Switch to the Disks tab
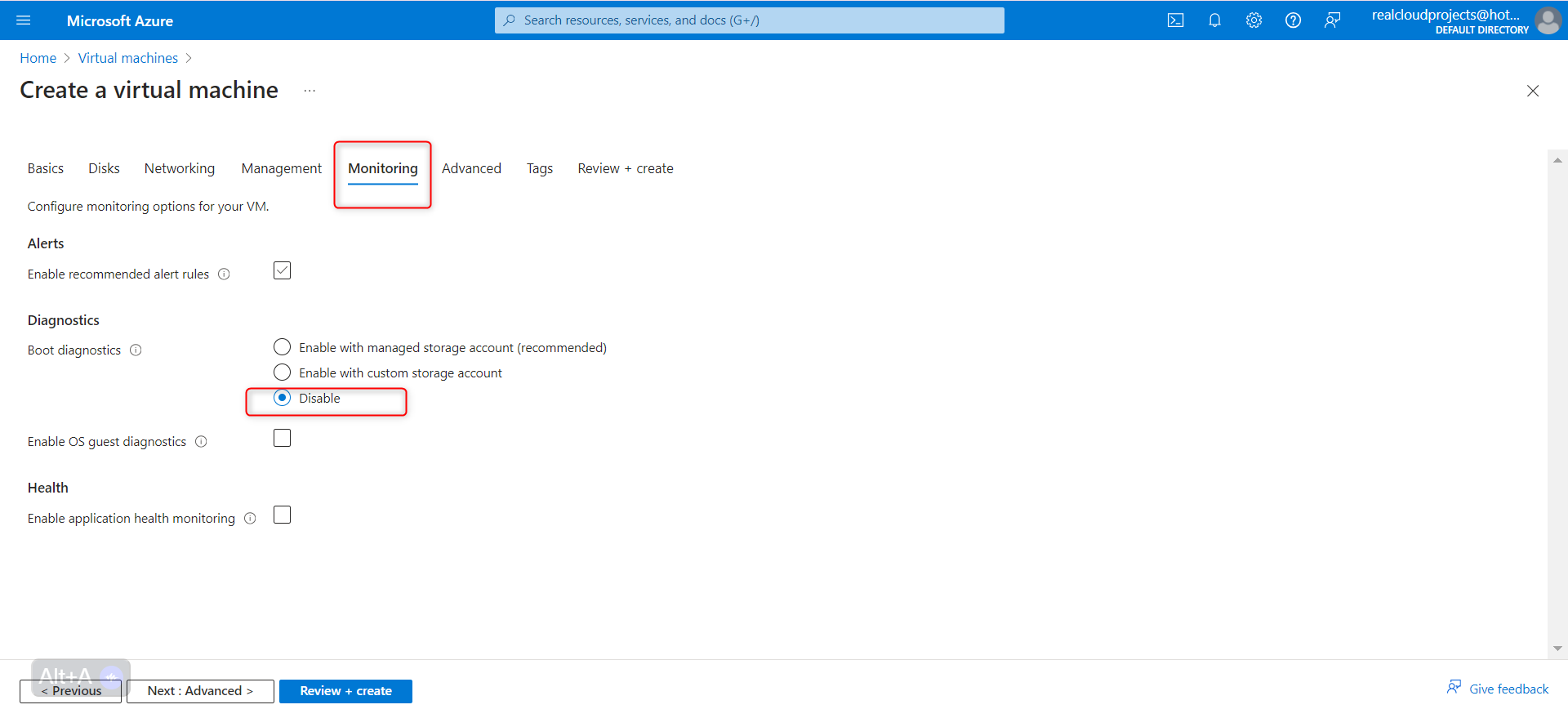The height and width of the screenshot is (727, 1568). coord(104,168)
